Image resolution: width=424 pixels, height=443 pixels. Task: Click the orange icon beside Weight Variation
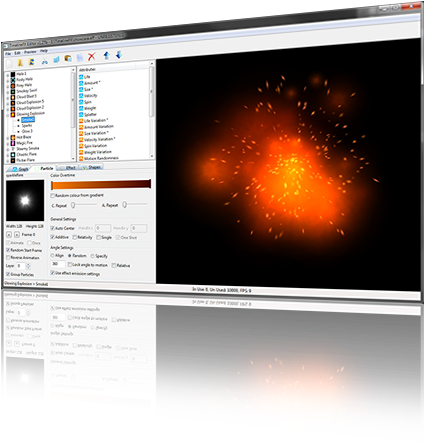(x=81, y=152)
